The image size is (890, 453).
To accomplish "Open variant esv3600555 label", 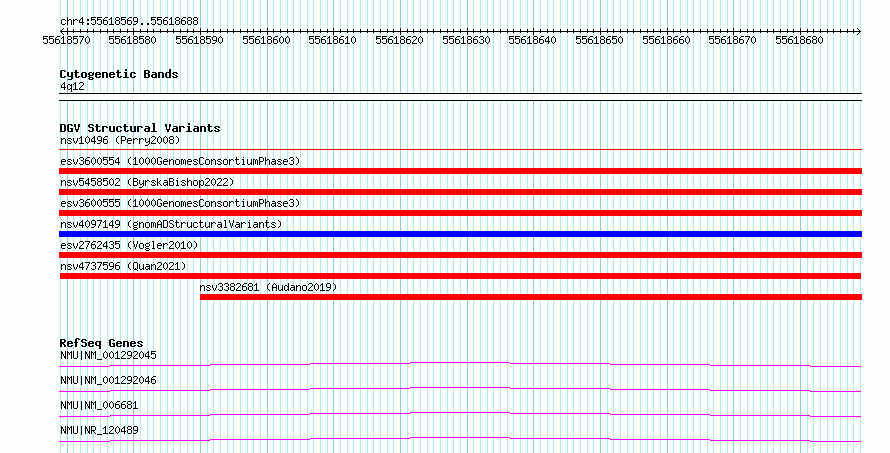I will pyautogui.click(x=180, y=203).
